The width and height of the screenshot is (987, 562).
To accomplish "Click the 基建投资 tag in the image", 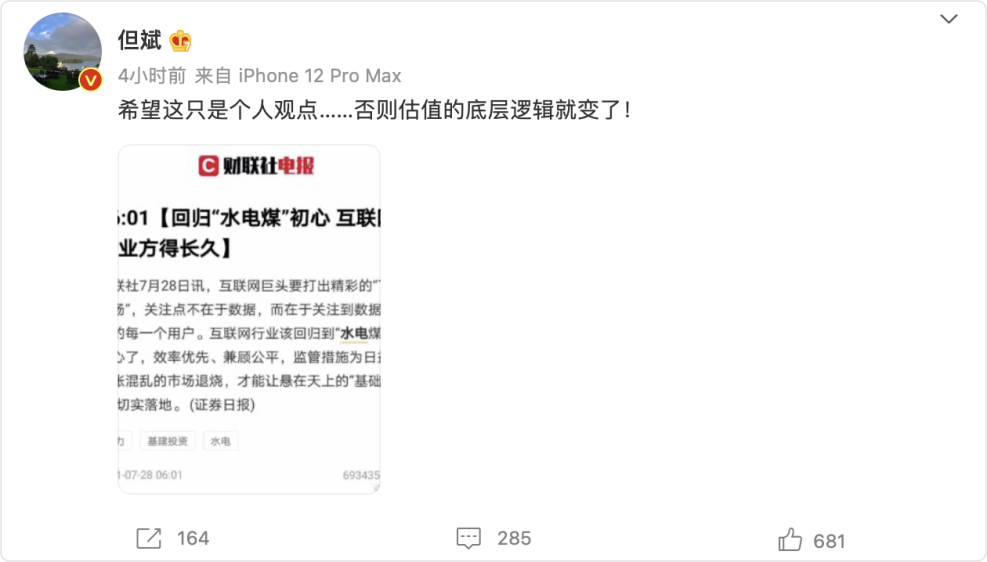I will (167, 441).
